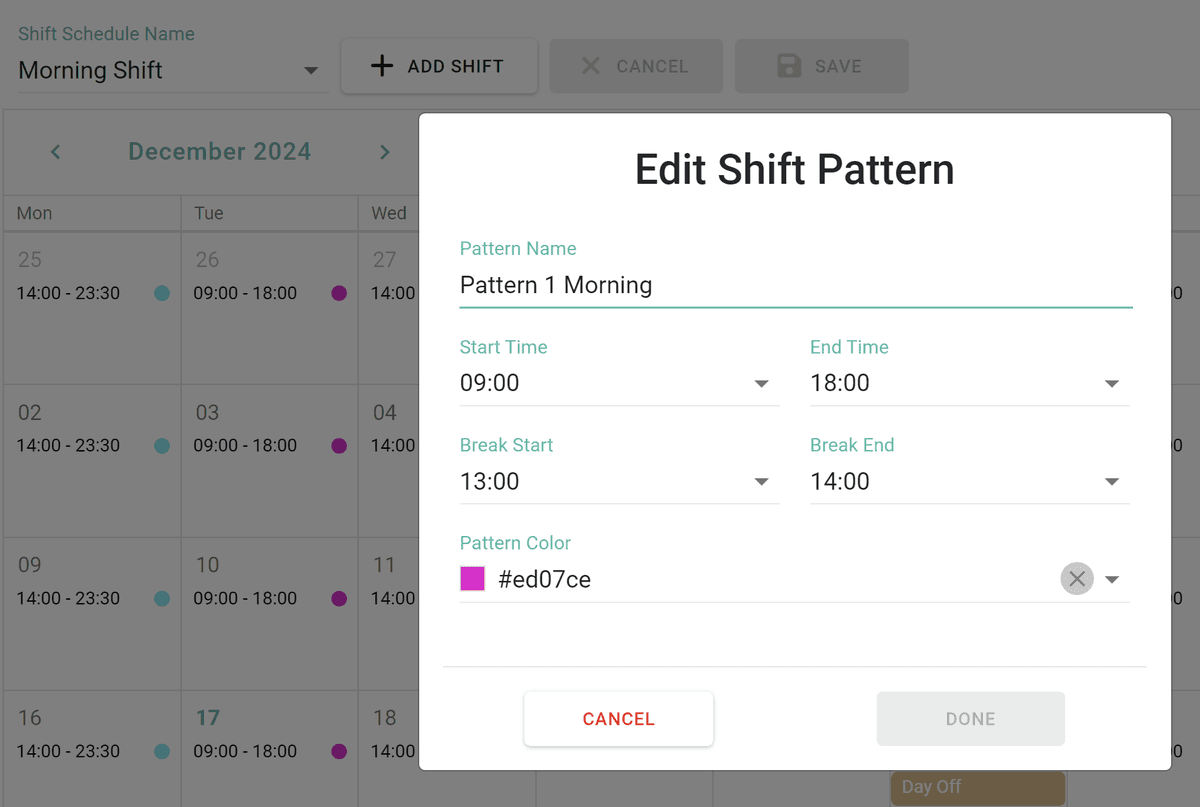Open the Start Time dropdown
The width and height of the screenshot is (1200, 807).
(761, 383)
